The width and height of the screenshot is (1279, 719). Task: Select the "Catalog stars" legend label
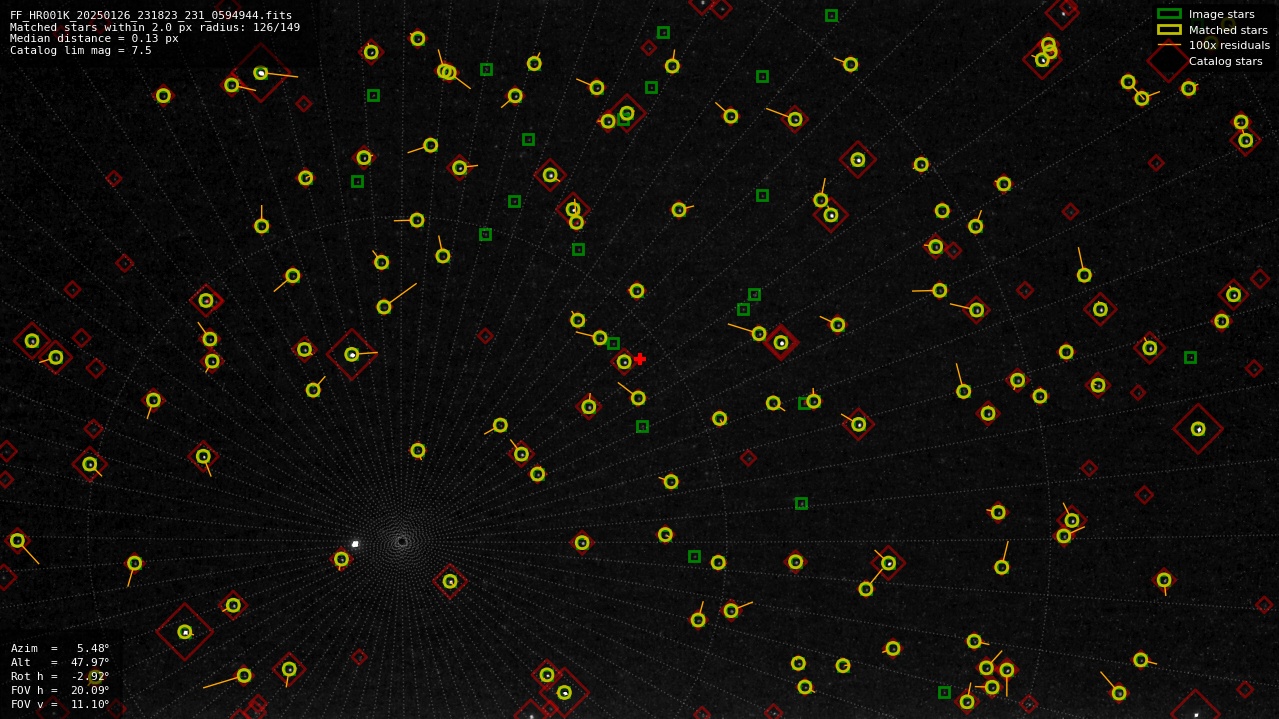(1225, 61)
